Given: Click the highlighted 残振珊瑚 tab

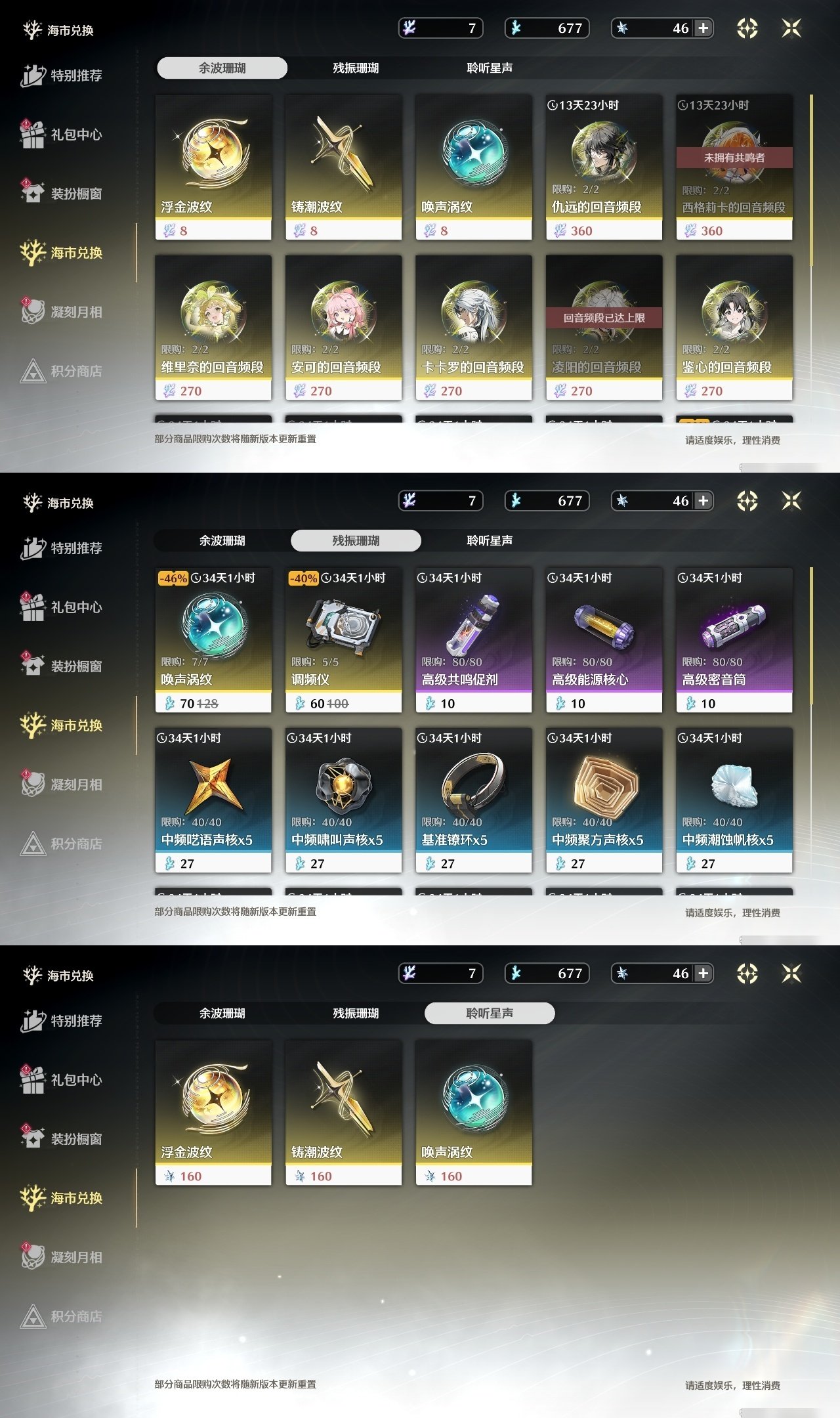Looking at the screenshot, I should click(356, 540).
